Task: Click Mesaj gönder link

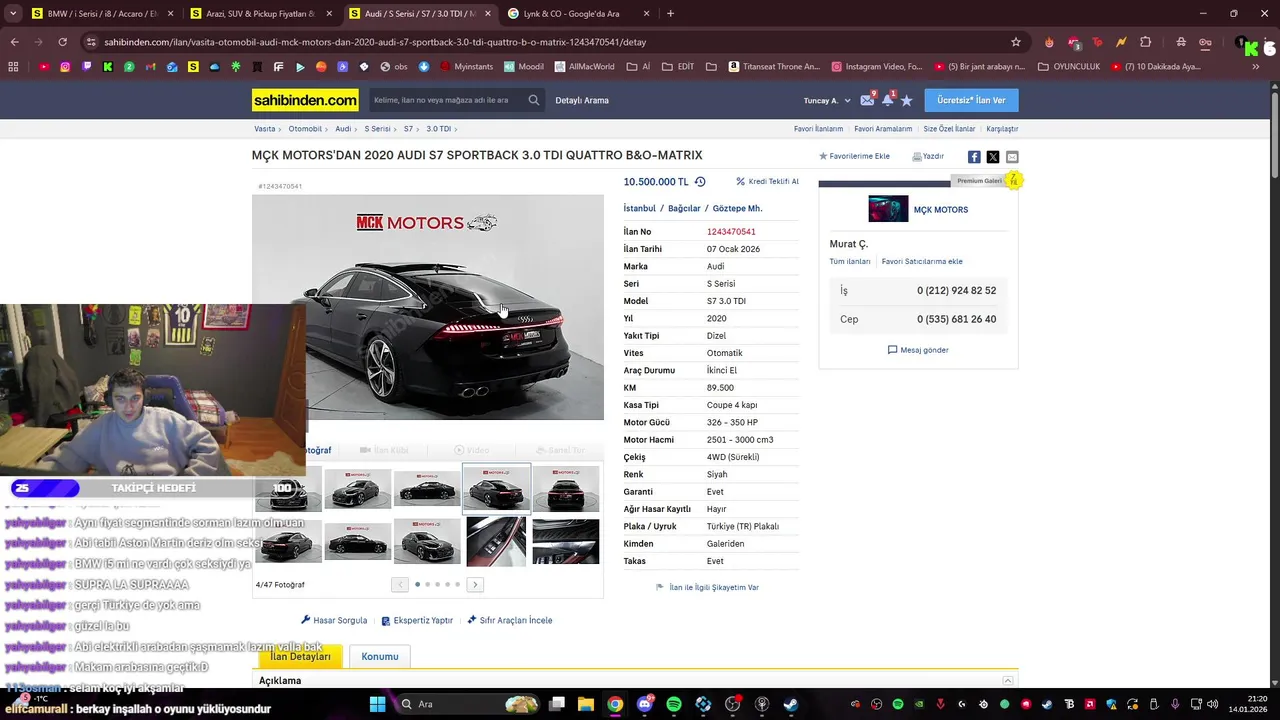Action: pos(918,350)
